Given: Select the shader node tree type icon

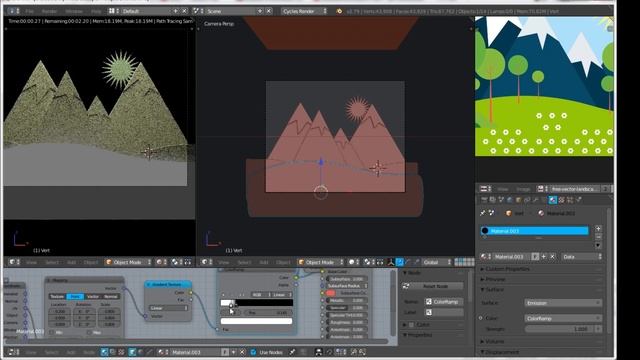Looking at the screenshot, I should pos(104,352).
